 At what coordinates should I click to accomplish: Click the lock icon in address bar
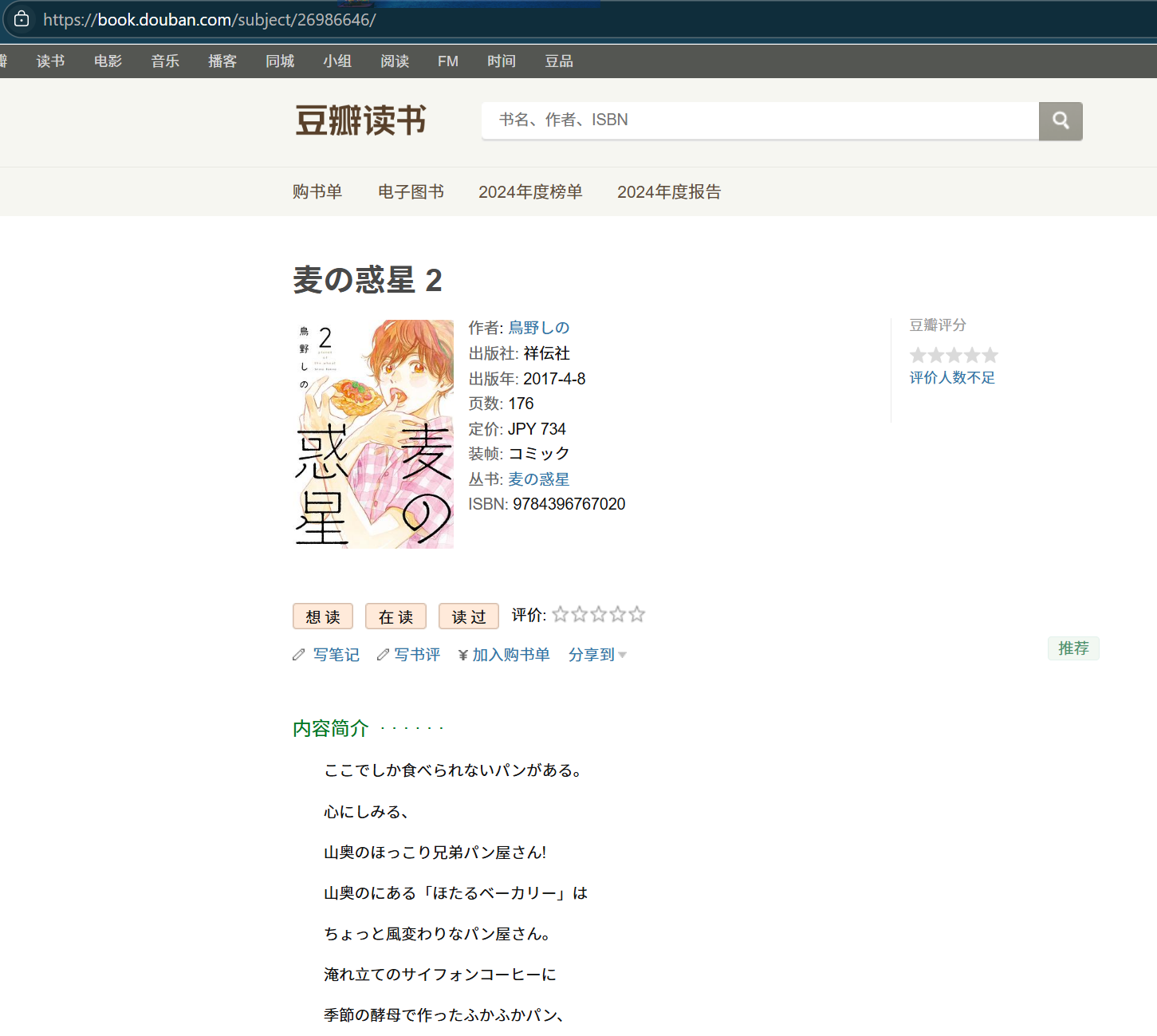22,18
